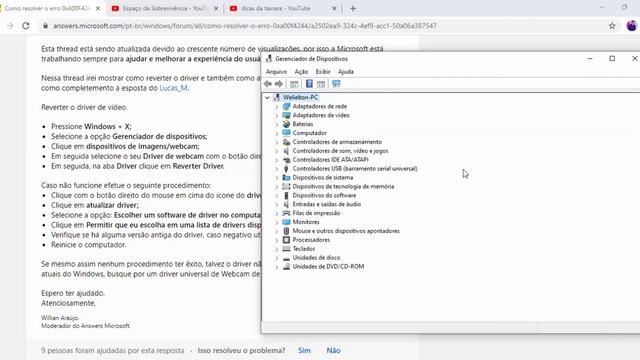Screen dimensions: 640x360
Task: Open the Arquivo menu
Action: tap(276, 71)
